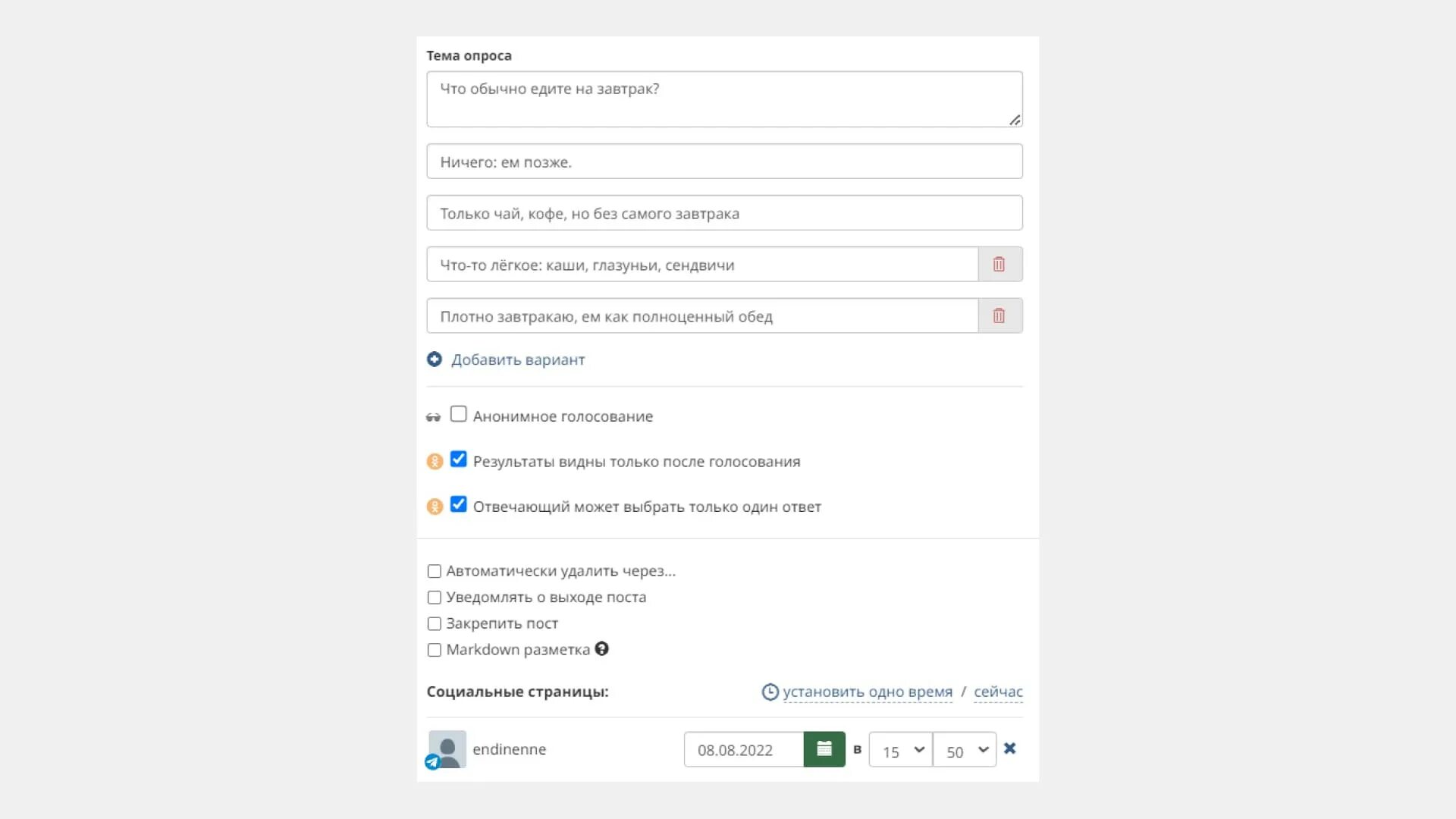The image size is (1456, 819).
Task: Delete the "Плотно завтракаю" answer option
Action: click(999, 316)
